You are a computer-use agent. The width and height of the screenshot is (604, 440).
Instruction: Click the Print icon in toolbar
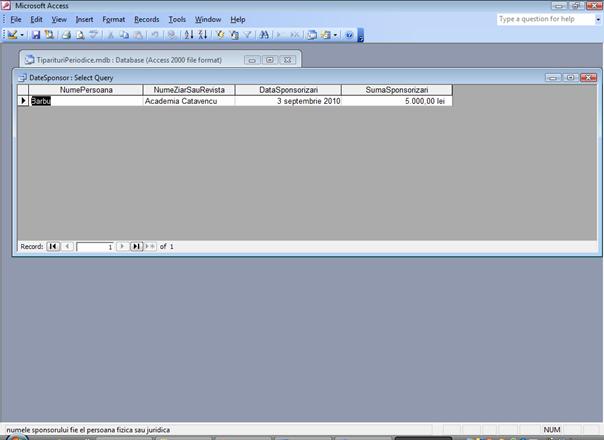(66, 34)
